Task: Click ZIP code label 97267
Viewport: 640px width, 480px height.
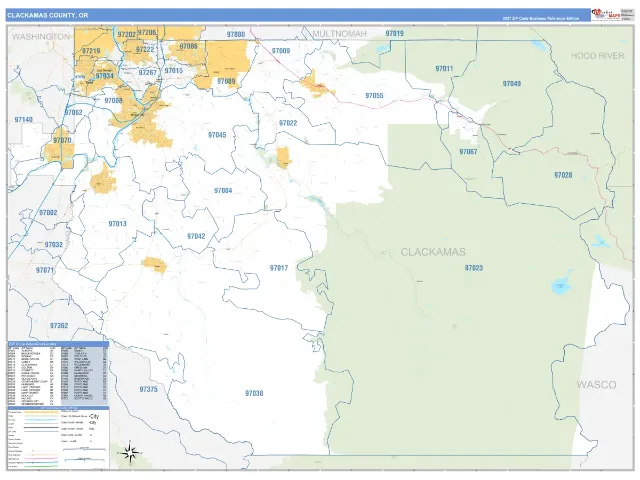Action: [147, 73]
